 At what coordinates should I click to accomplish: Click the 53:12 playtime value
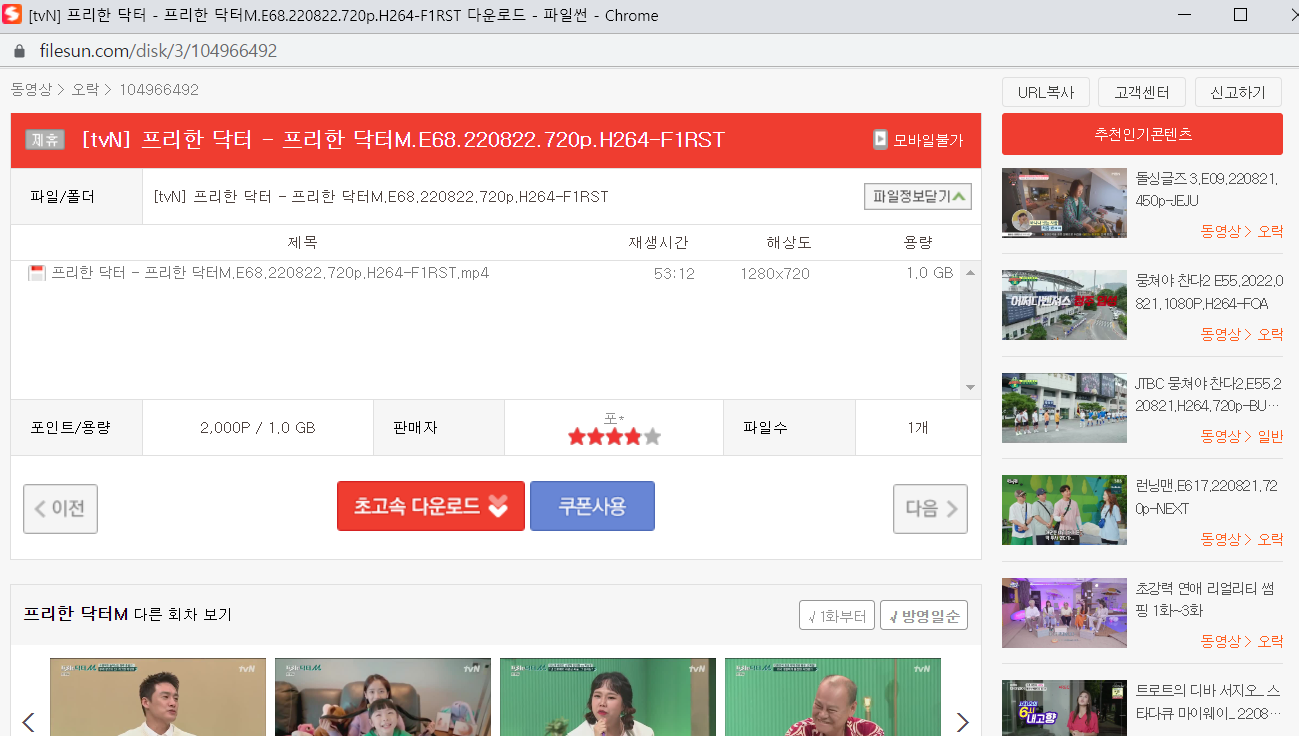coord(674,273)
